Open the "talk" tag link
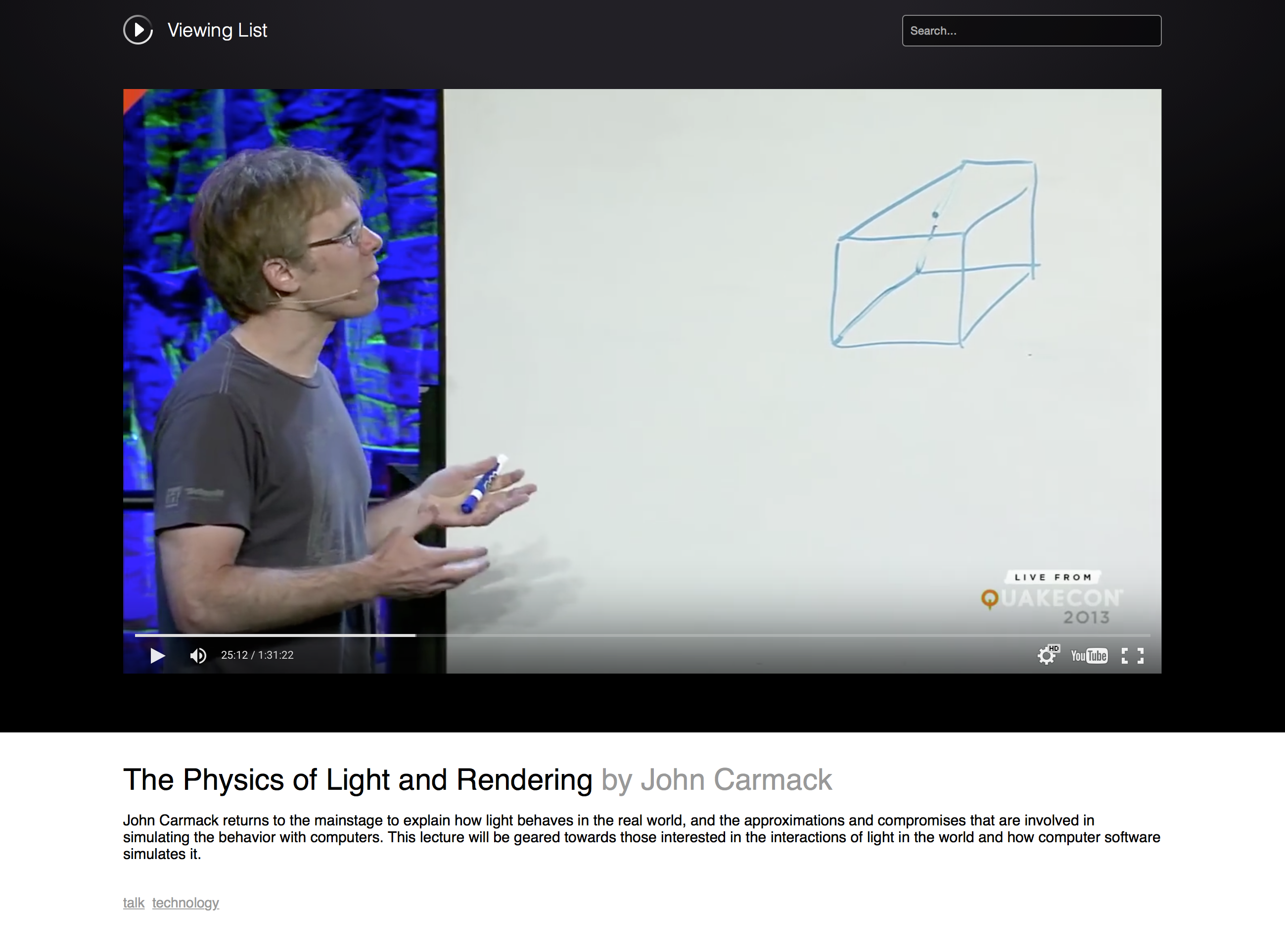This screenshot has height=952, width=1285. (133, 903)
